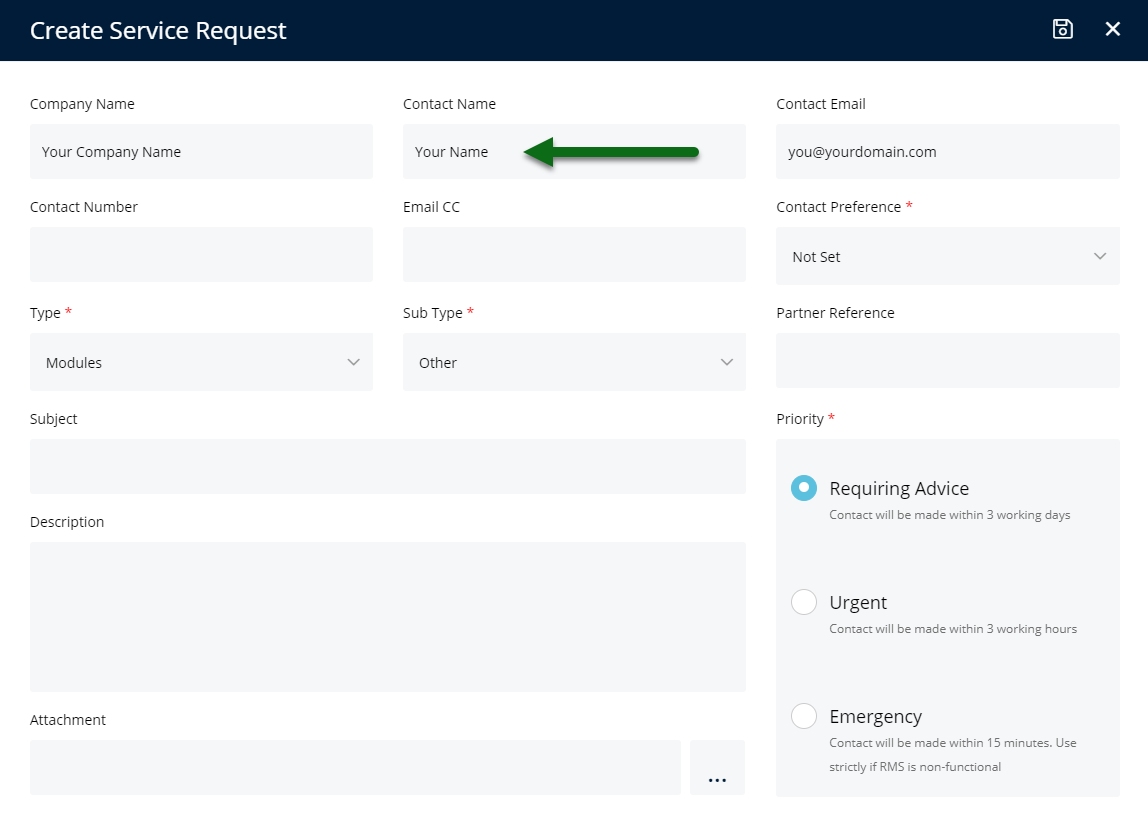Choose the Urgent priority radio button
Viewport: 1148px width, 839px height.
coord(804,602)
